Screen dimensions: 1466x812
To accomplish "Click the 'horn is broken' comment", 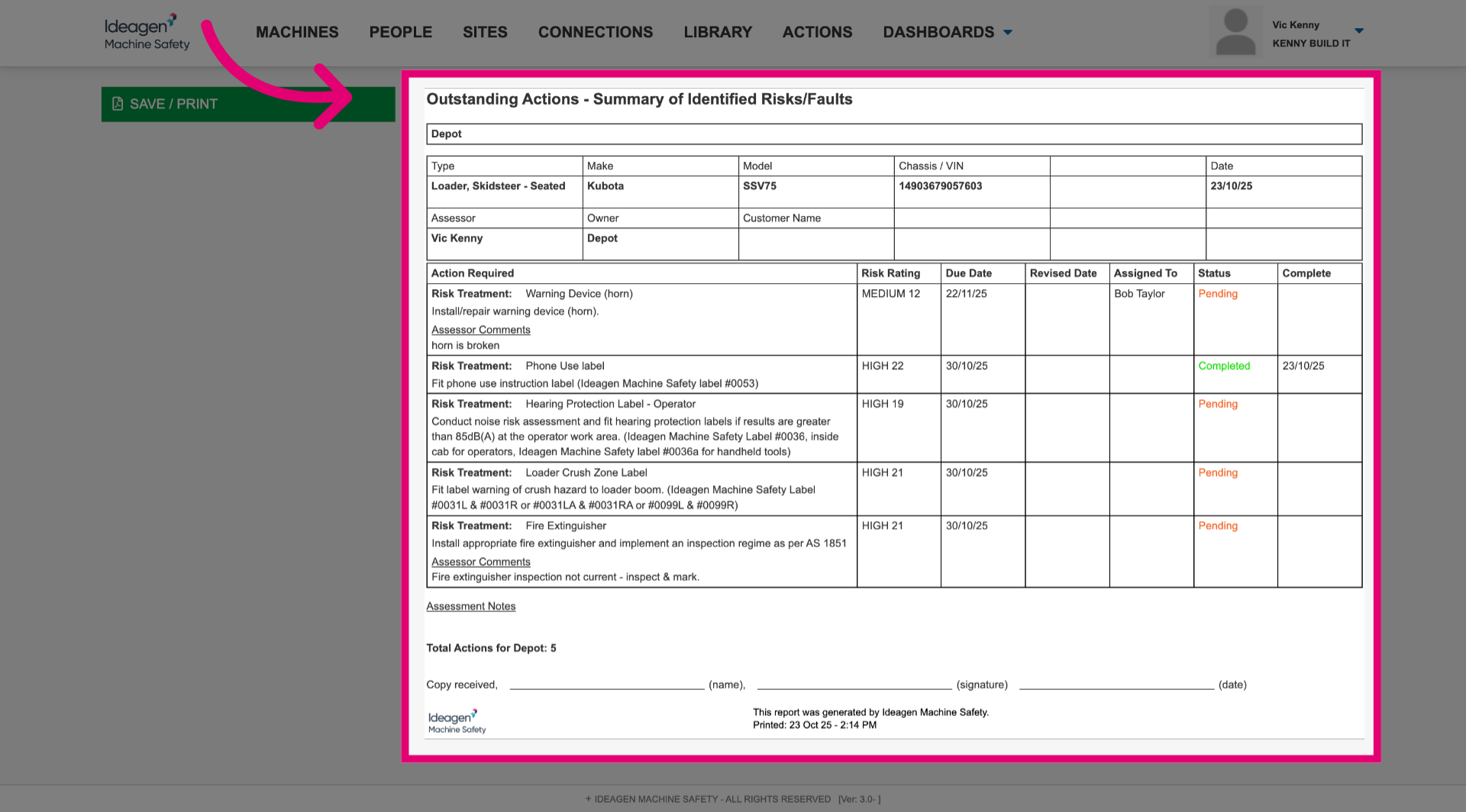I will [466, 346].
